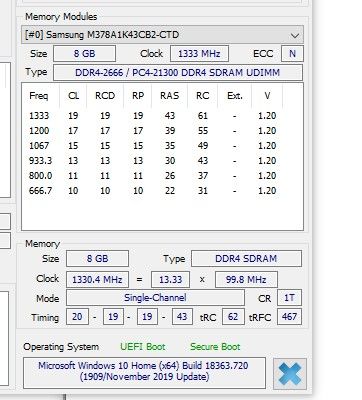The width and height of the screenshot is (362, 400).
Task: Click the module Clock 1333 MHz field
Action: pos(199,54)
